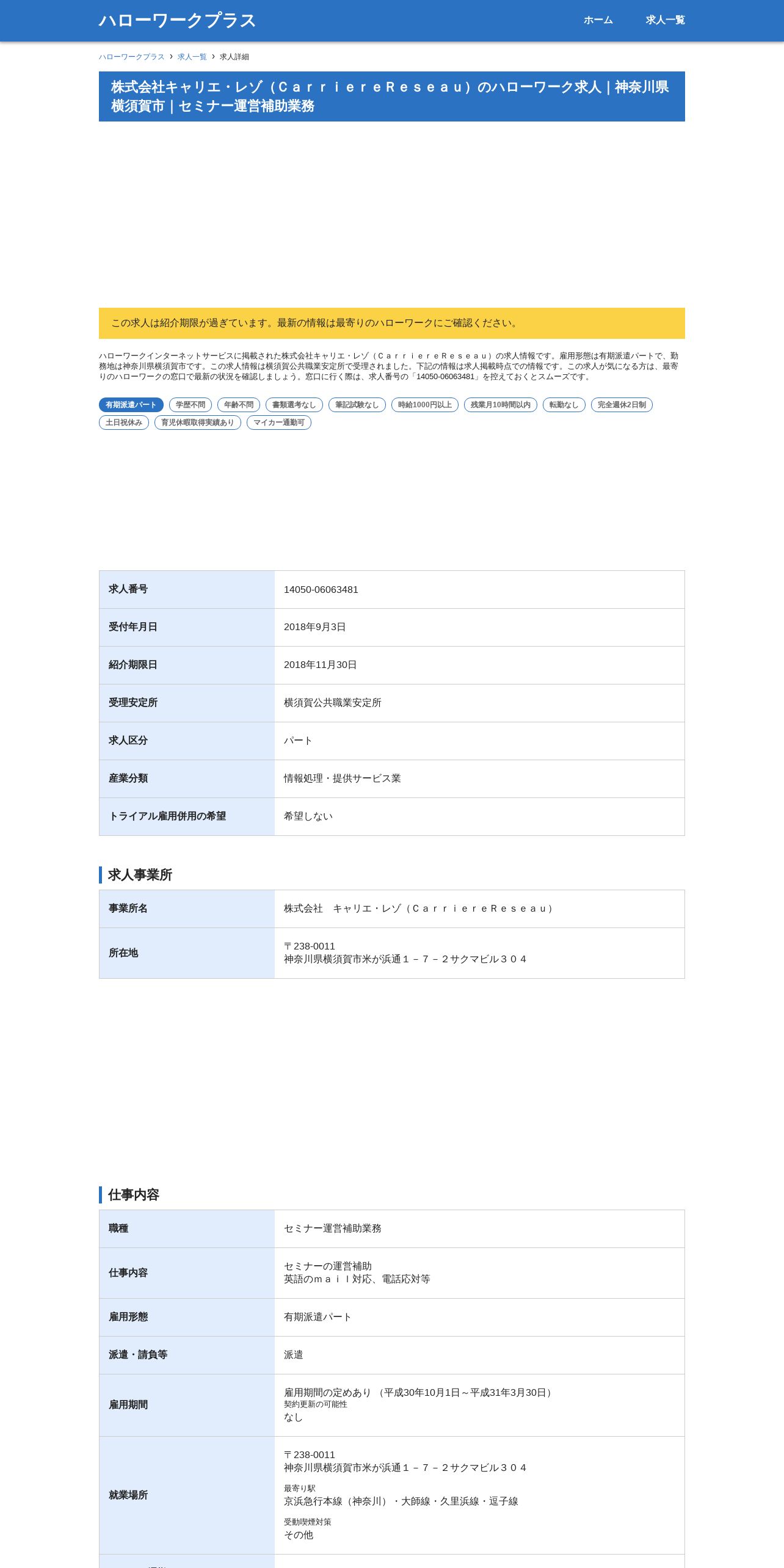Click the 契約更新の可能性 sublabel
This screenshot has width=784, height=1568.
point(316,1404)
